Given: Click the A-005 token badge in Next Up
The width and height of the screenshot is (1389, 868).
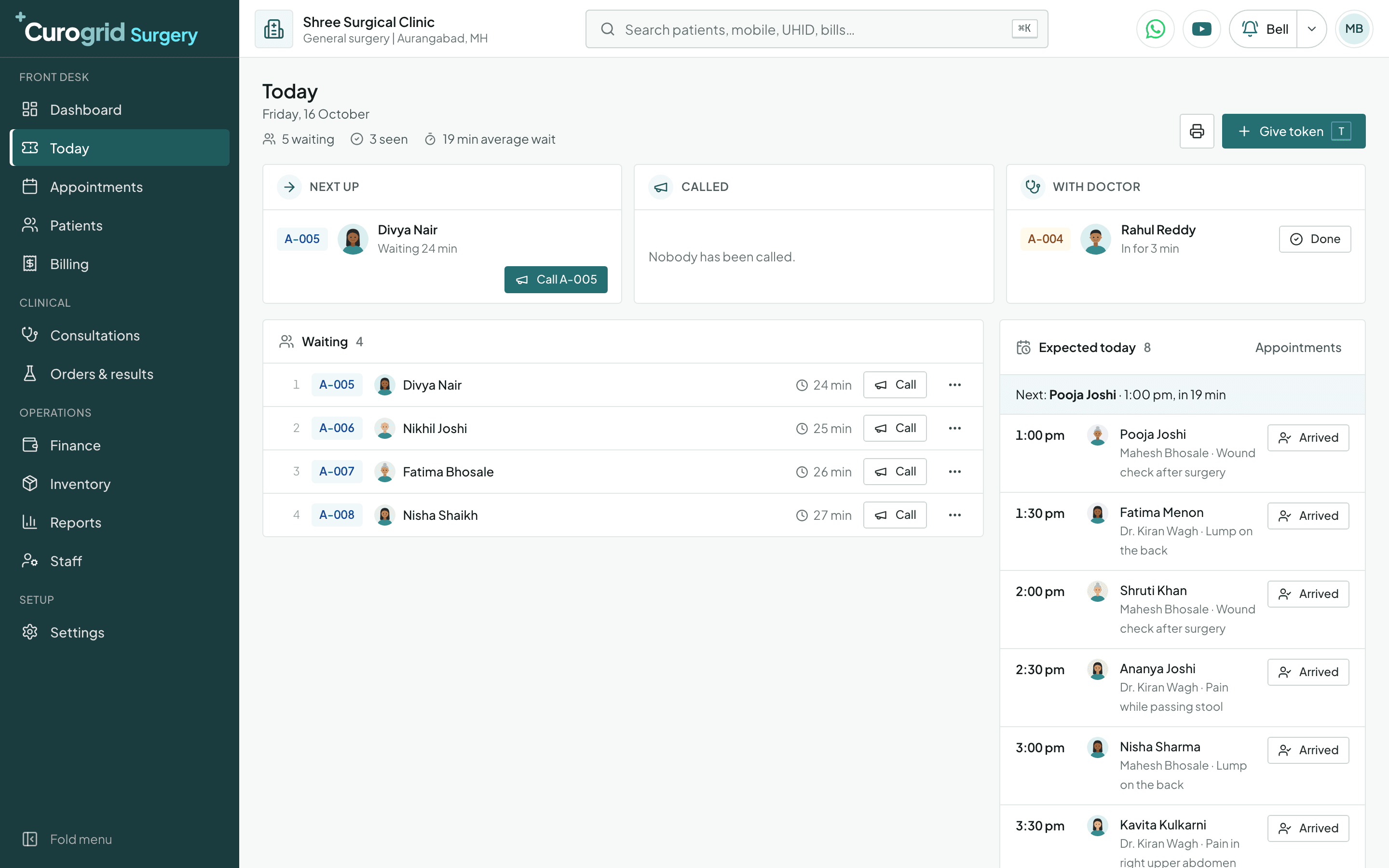Looking at the screenshot, I should (x=302, y=239).
